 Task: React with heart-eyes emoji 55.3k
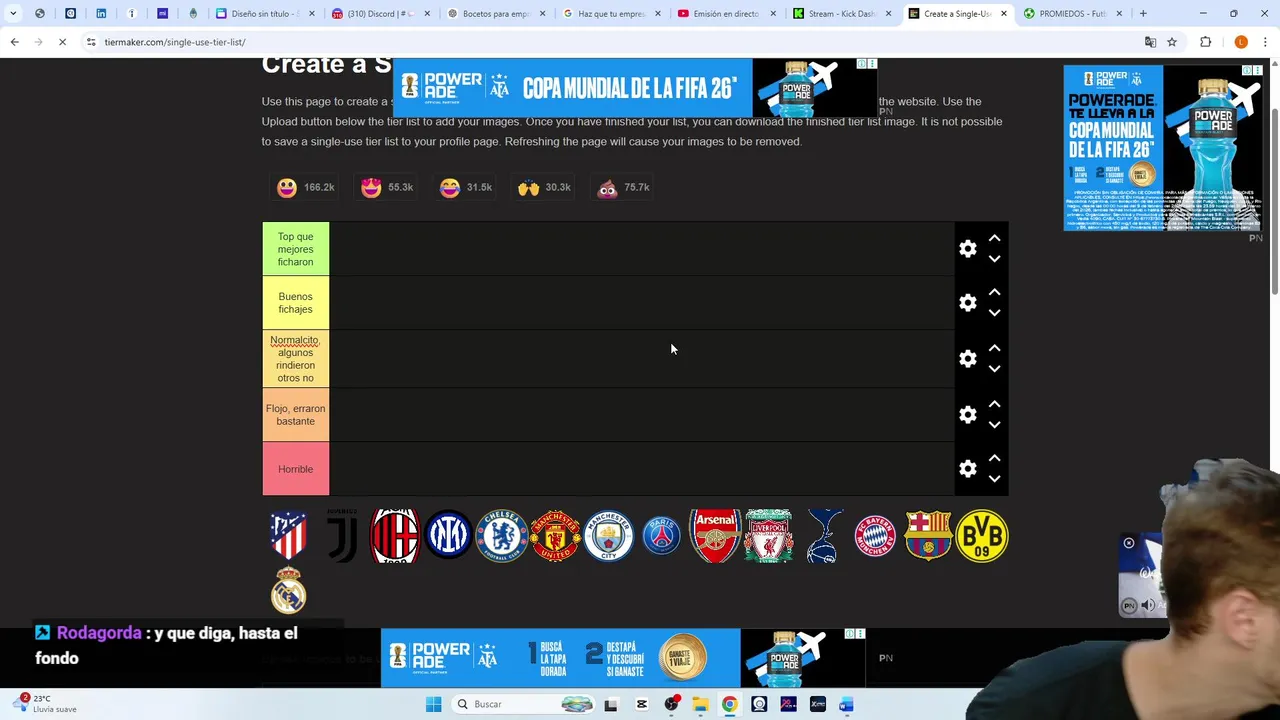pos(386,187)
